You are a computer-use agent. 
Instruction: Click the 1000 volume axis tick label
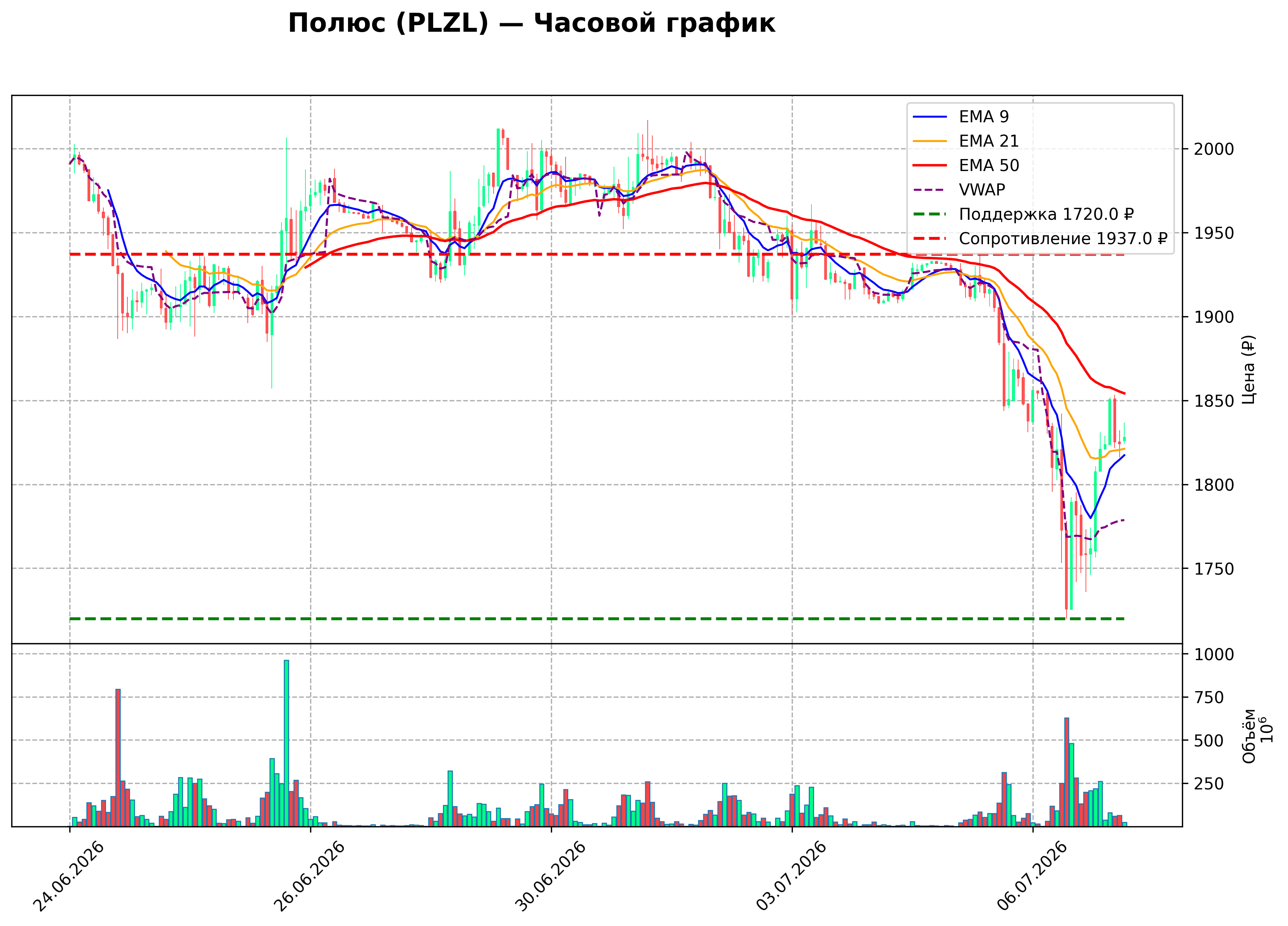1214,655
